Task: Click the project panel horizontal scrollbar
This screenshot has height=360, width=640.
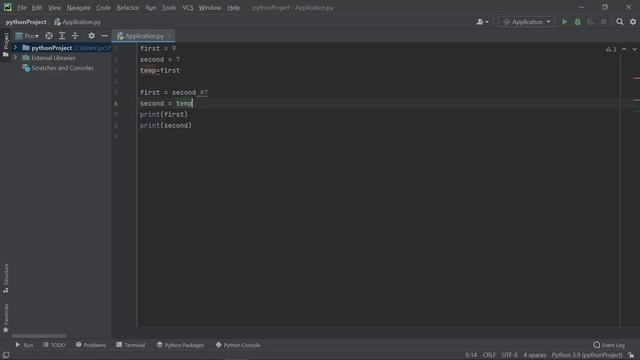Action: click(39, 336)
